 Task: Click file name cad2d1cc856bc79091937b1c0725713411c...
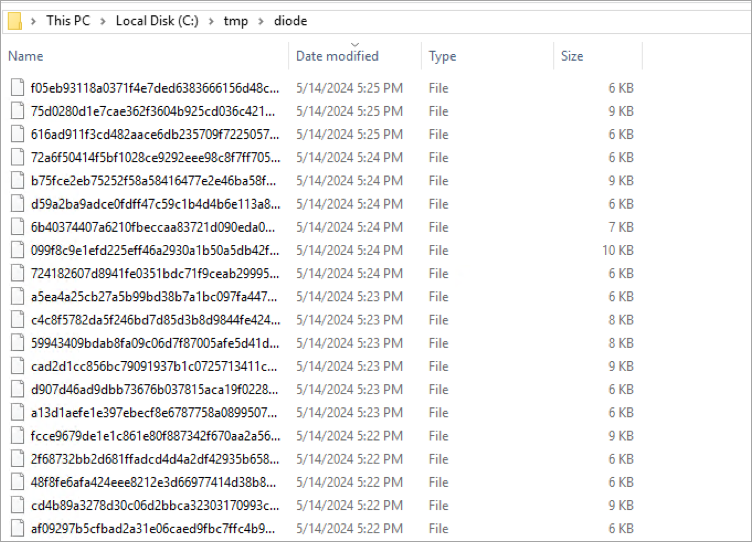(x=154, y=366)
